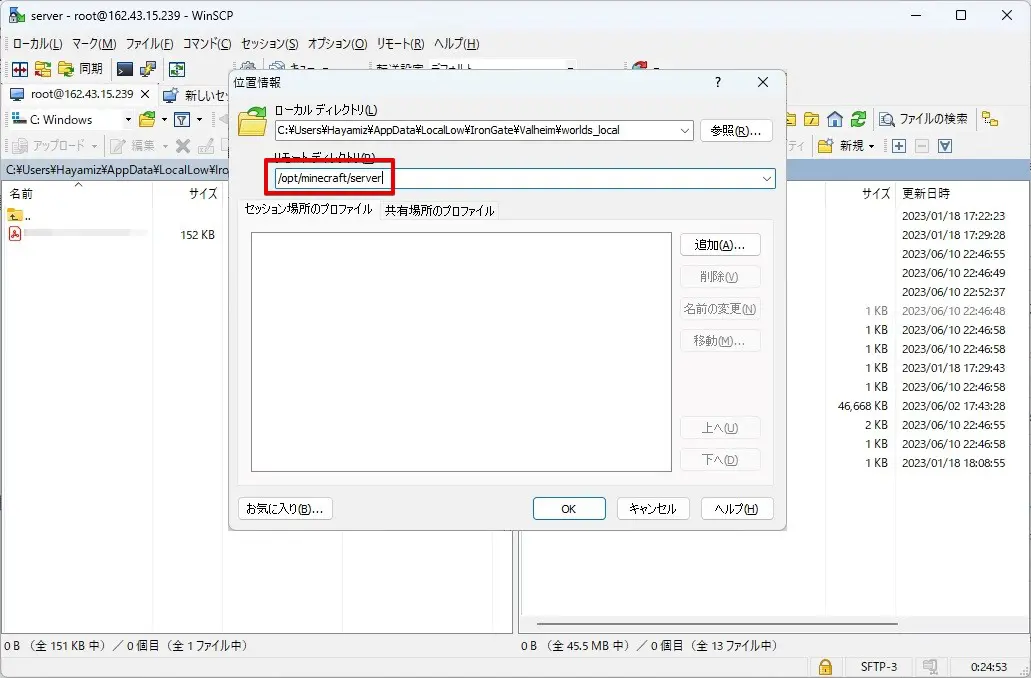
Task: Click the plus select-files icon
Action: click(x=898, y=146)
